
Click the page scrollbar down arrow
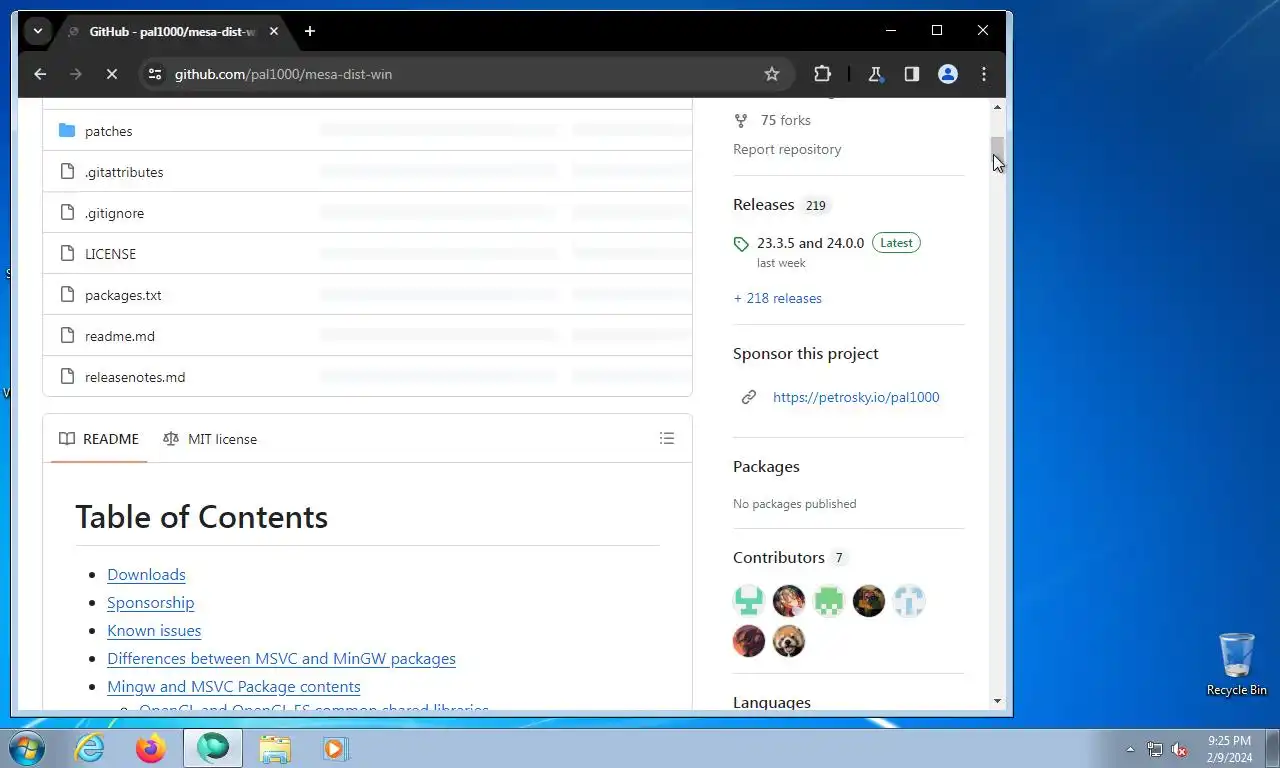pos(997,702)
